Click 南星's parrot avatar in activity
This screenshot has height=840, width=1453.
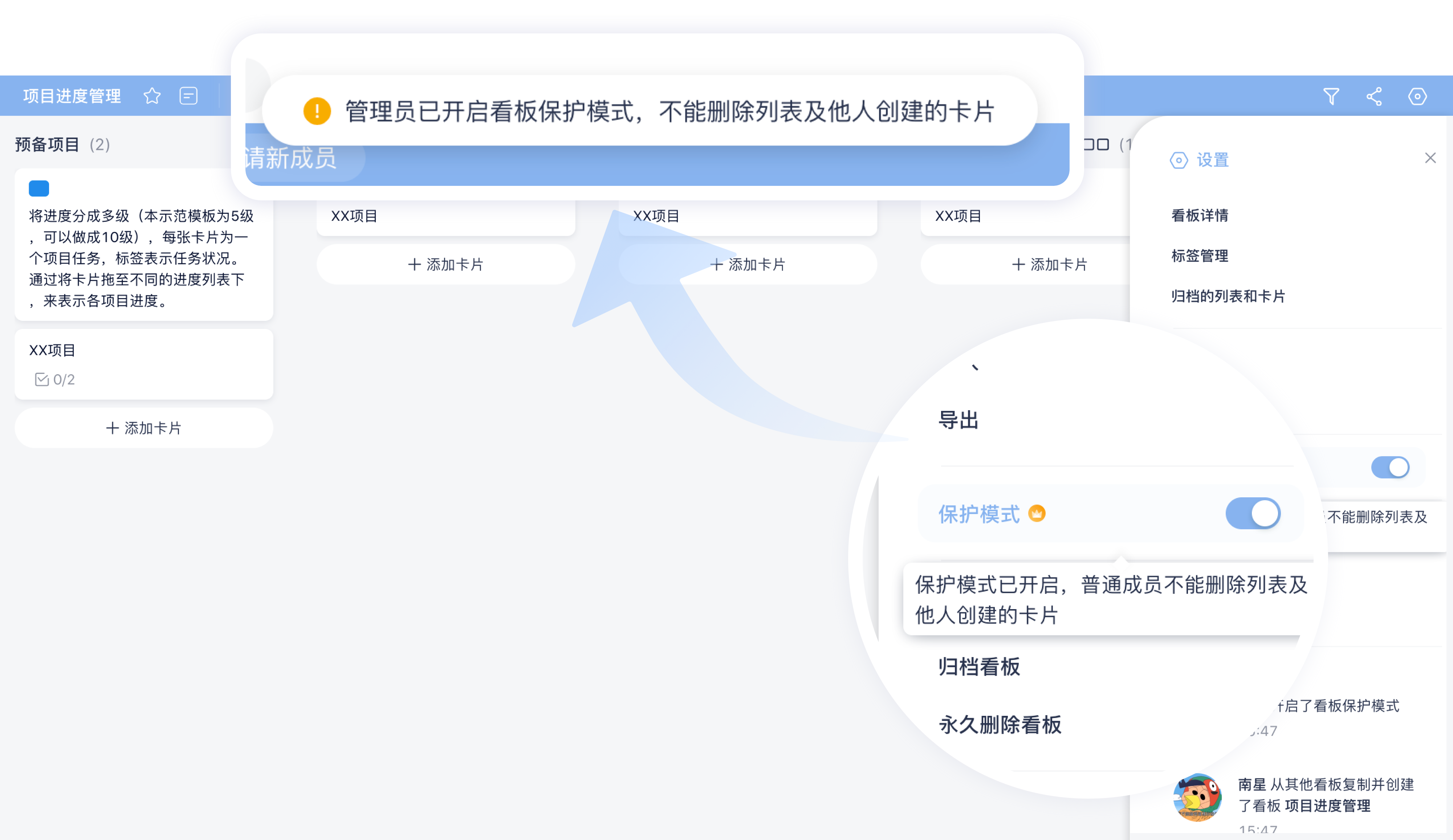pyautogui.click(x=1197, y=797)
